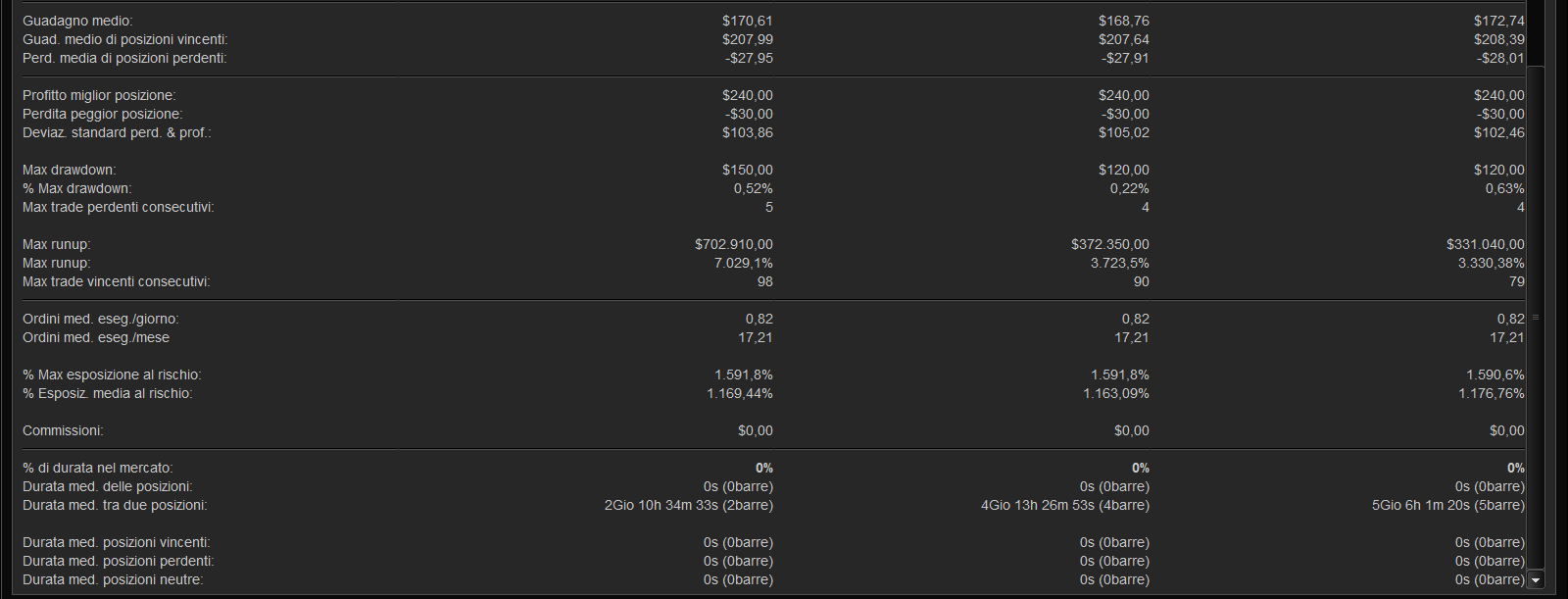Click the Max drawdown row label
This screenshot has width=1568, height=599.
(69, 170)
